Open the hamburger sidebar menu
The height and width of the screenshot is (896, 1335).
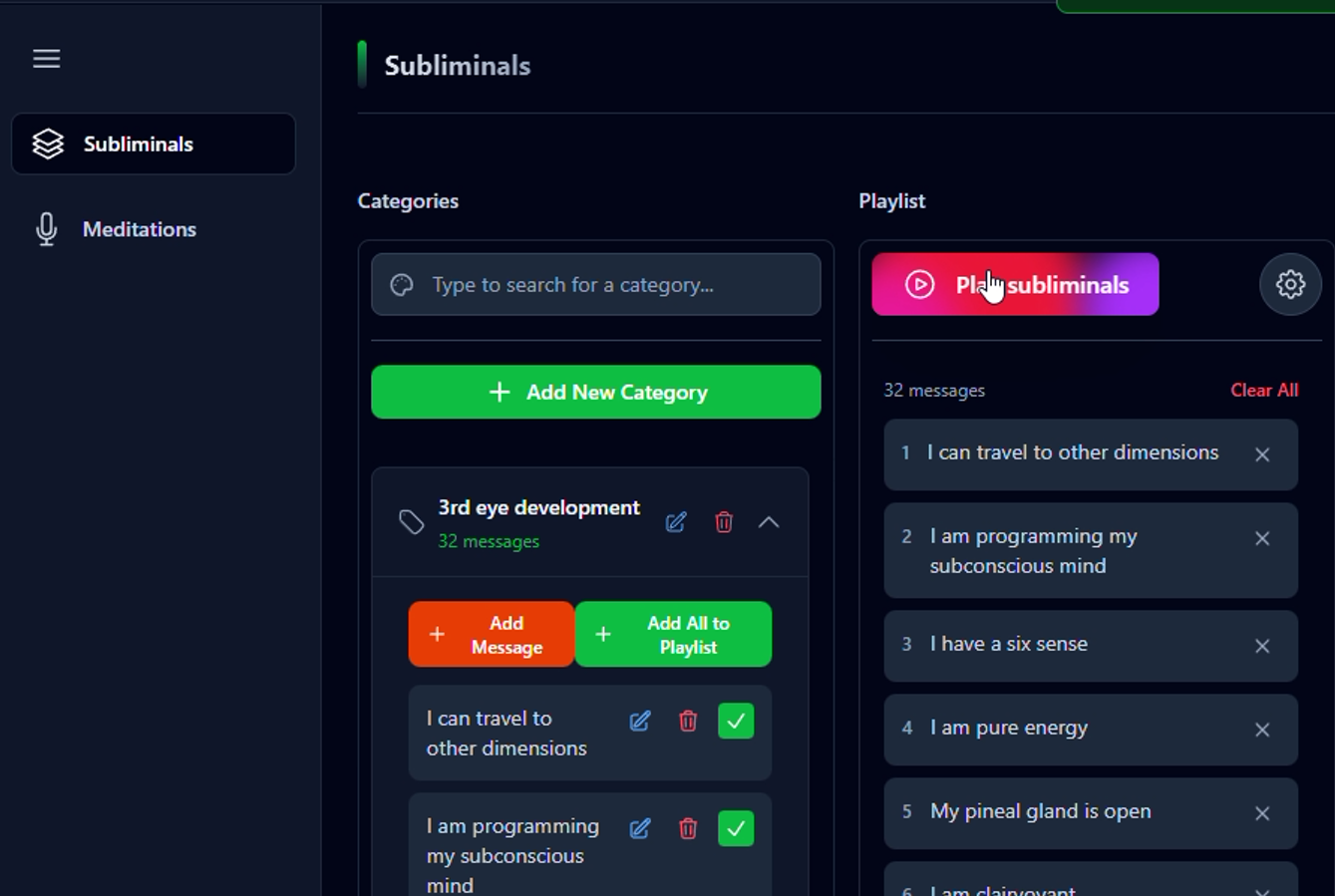click(47, 59)
